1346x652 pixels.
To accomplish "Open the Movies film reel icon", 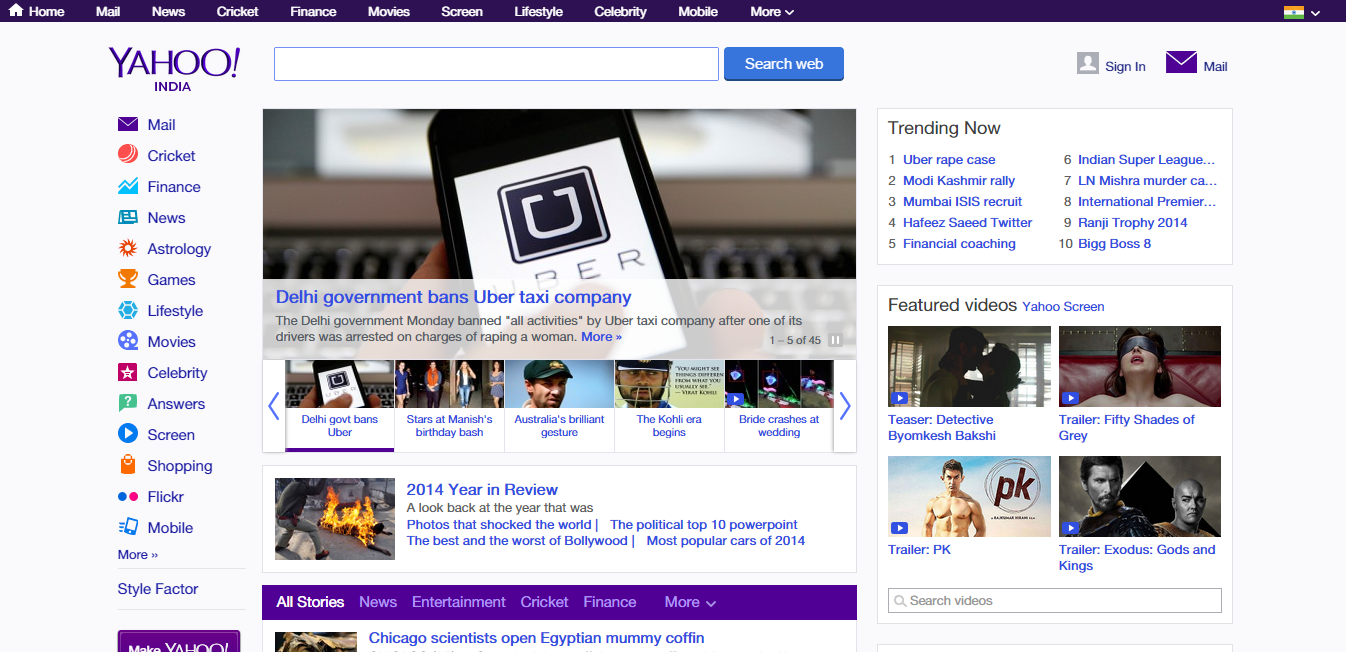I will point(128,341).
